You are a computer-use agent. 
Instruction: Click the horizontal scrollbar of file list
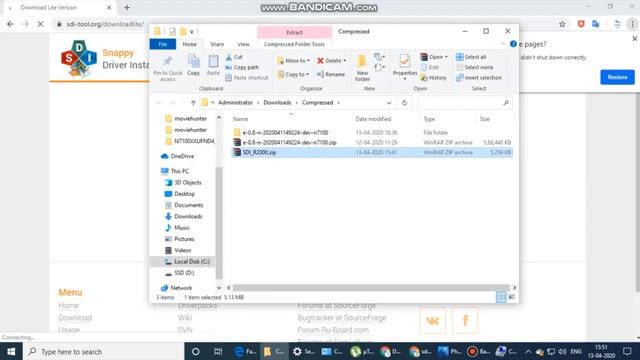[x=371, y=288]
